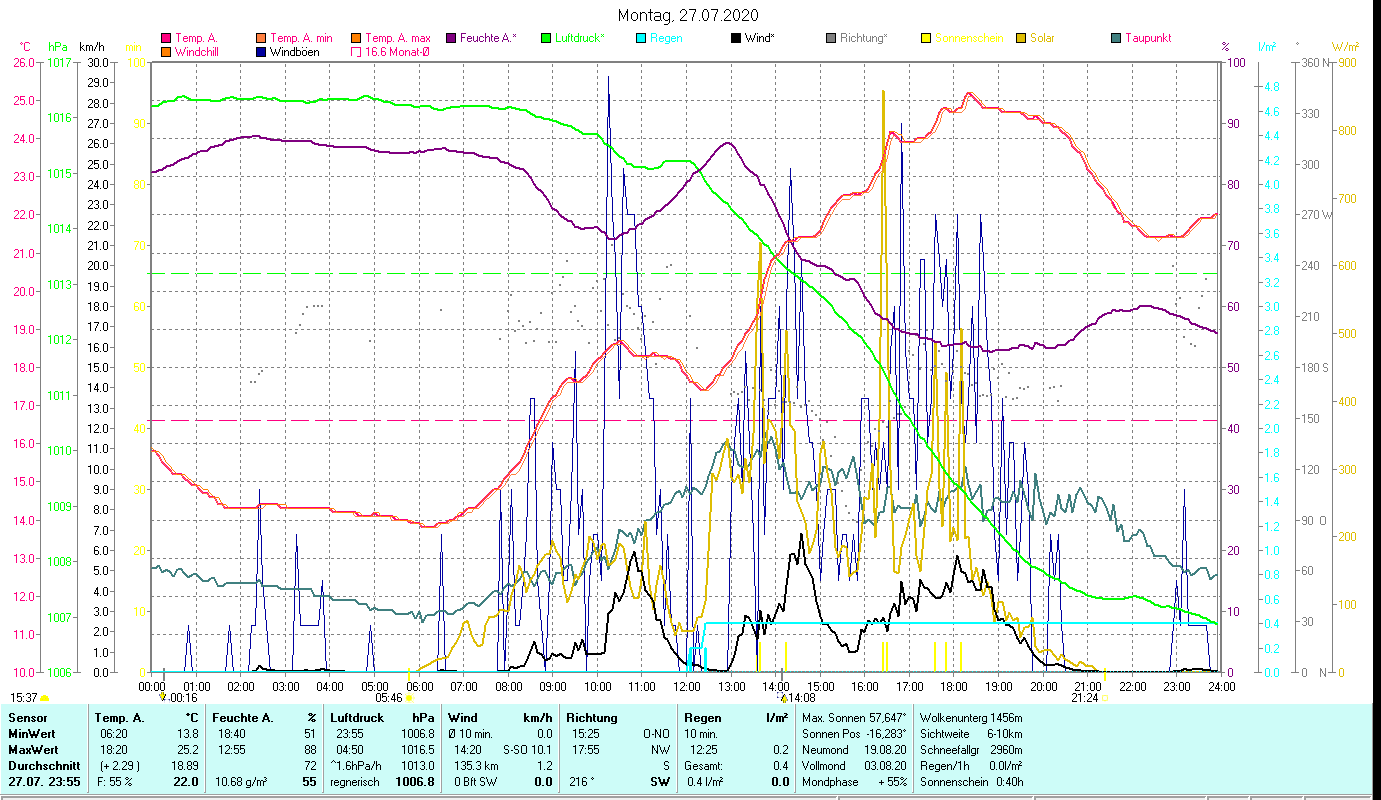This screenshot has height=800, width=1381.
Task: Click the gray Richtung* legend swatch
Action: coord(830,38)
